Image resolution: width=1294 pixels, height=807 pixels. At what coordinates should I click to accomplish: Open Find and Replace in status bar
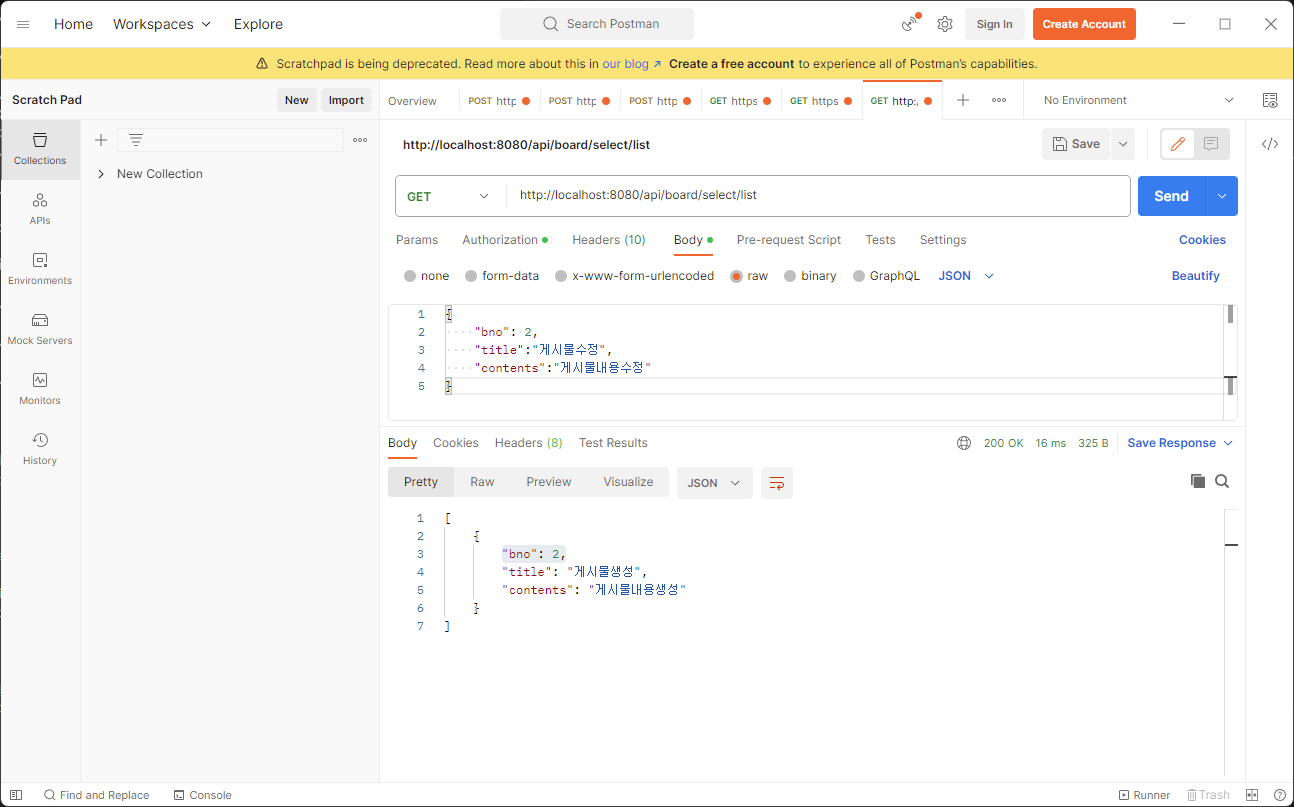coord(96,795)
